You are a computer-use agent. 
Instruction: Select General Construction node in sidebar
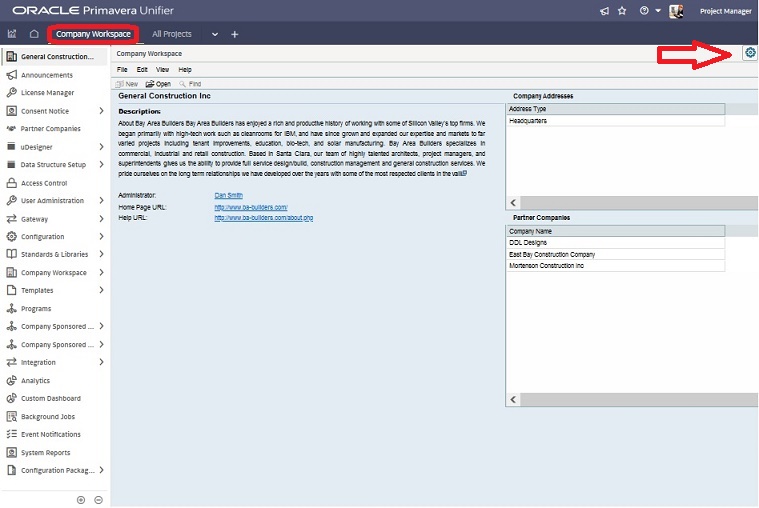coord(54,57)
